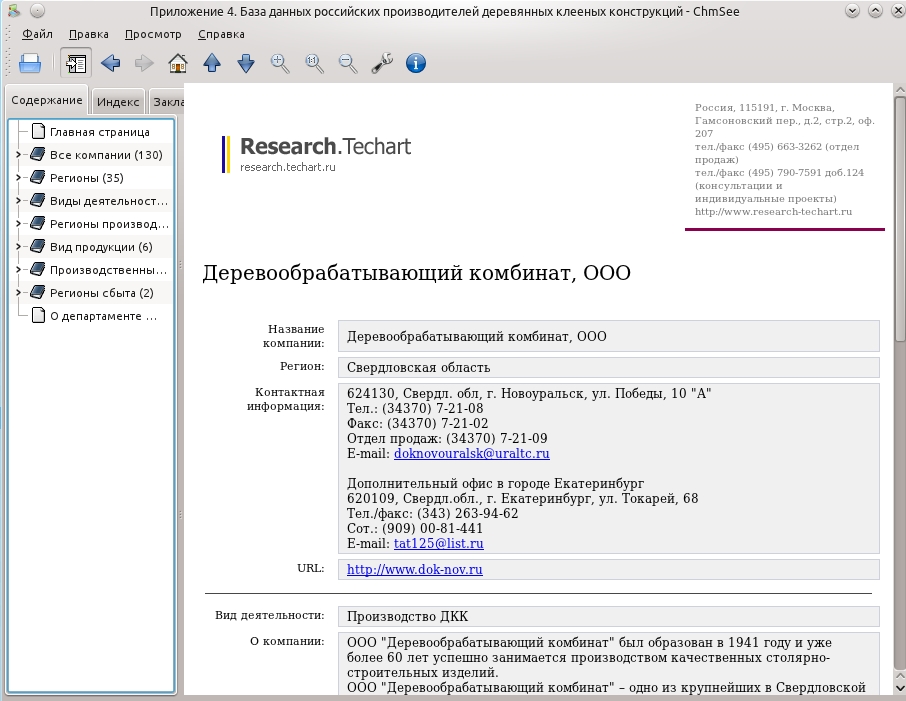Toggle the sidebar panel button
Viewport: 906px width, 701px height.
[x=76, y=63]
